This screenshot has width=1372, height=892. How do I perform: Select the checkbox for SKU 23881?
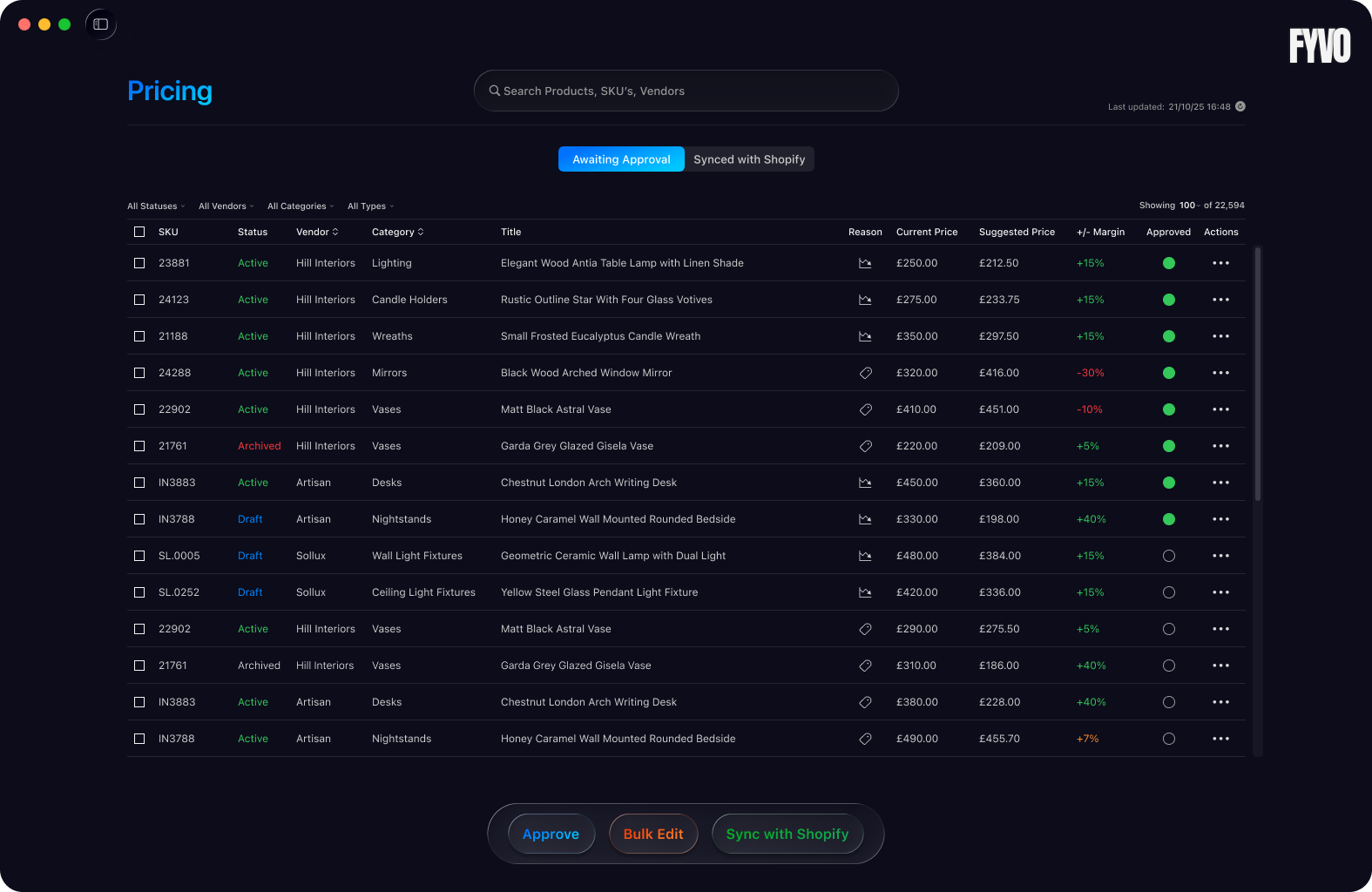[x=139, y=263]
